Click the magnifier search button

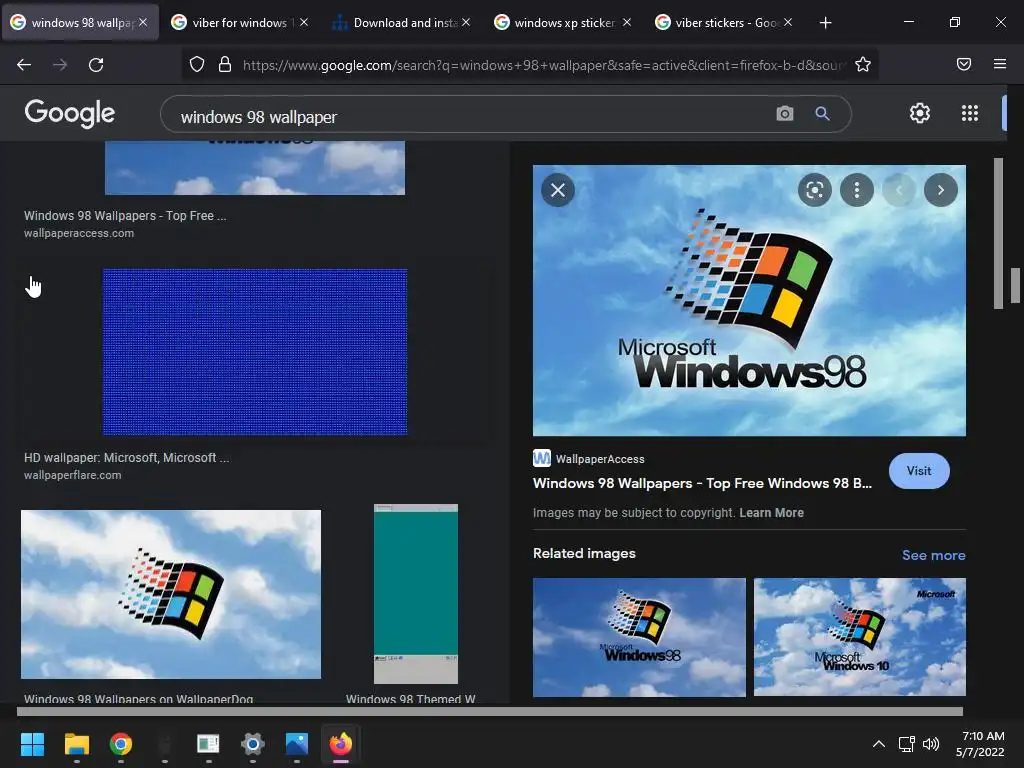823,114
